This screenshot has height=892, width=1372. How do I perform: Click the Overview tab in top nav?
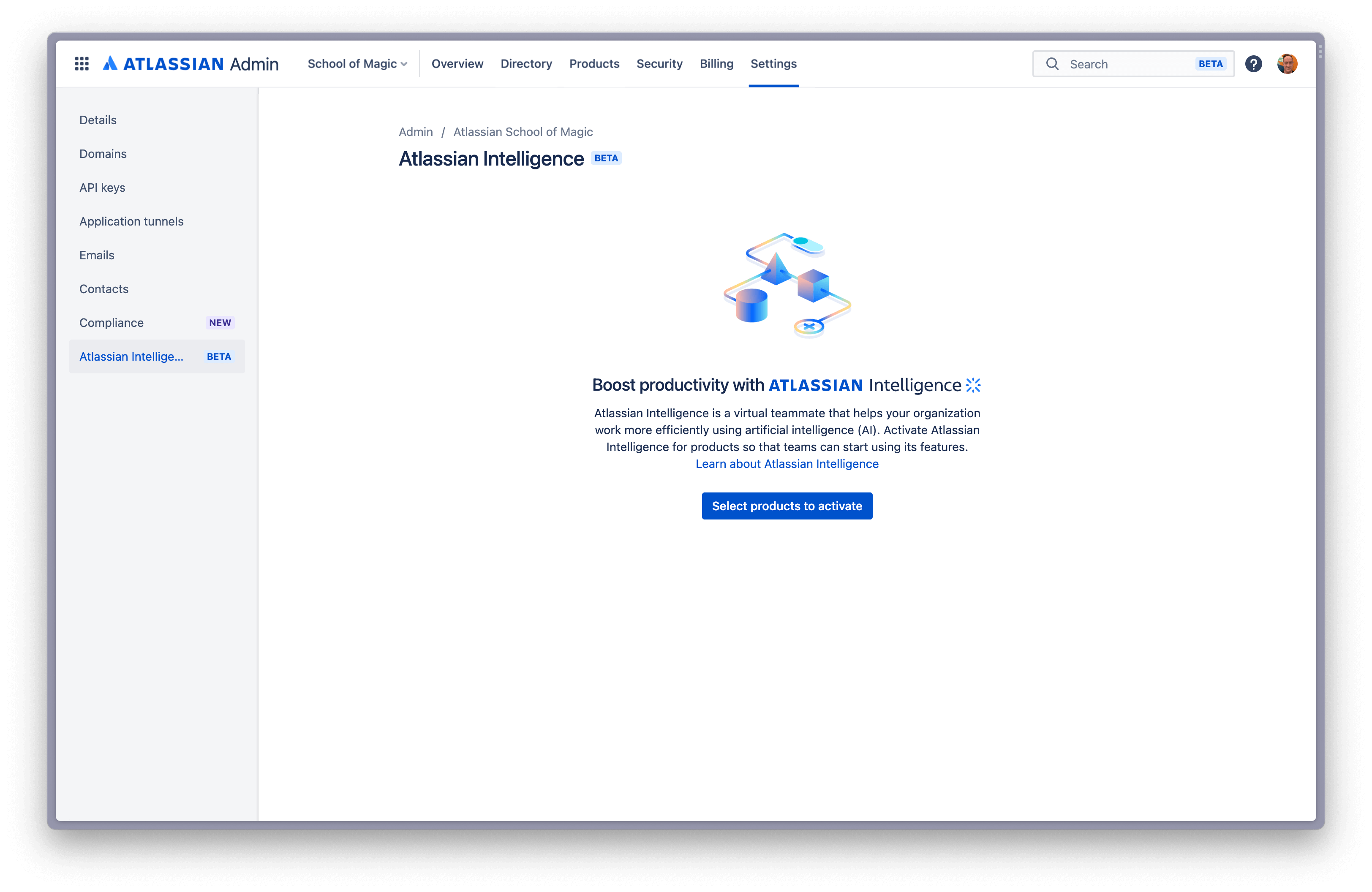coord(457,63)
